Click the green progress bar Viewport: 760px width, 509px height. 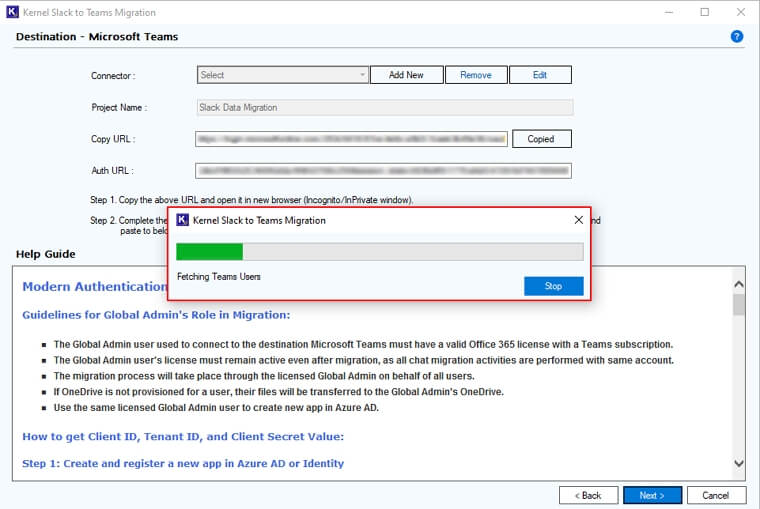pyautogui.click(x=209, y=252)
